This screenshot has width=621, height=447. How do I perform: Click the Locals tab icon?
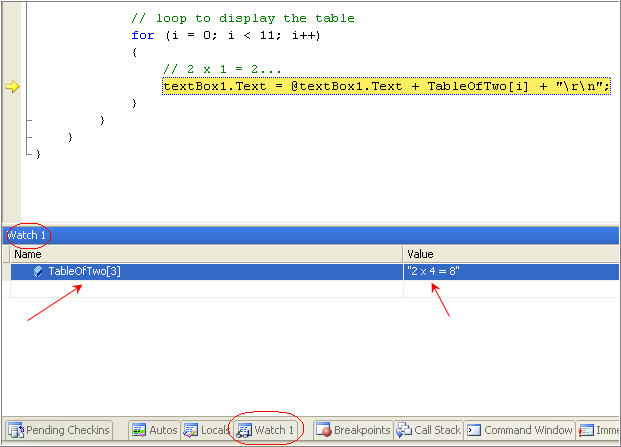190,430
